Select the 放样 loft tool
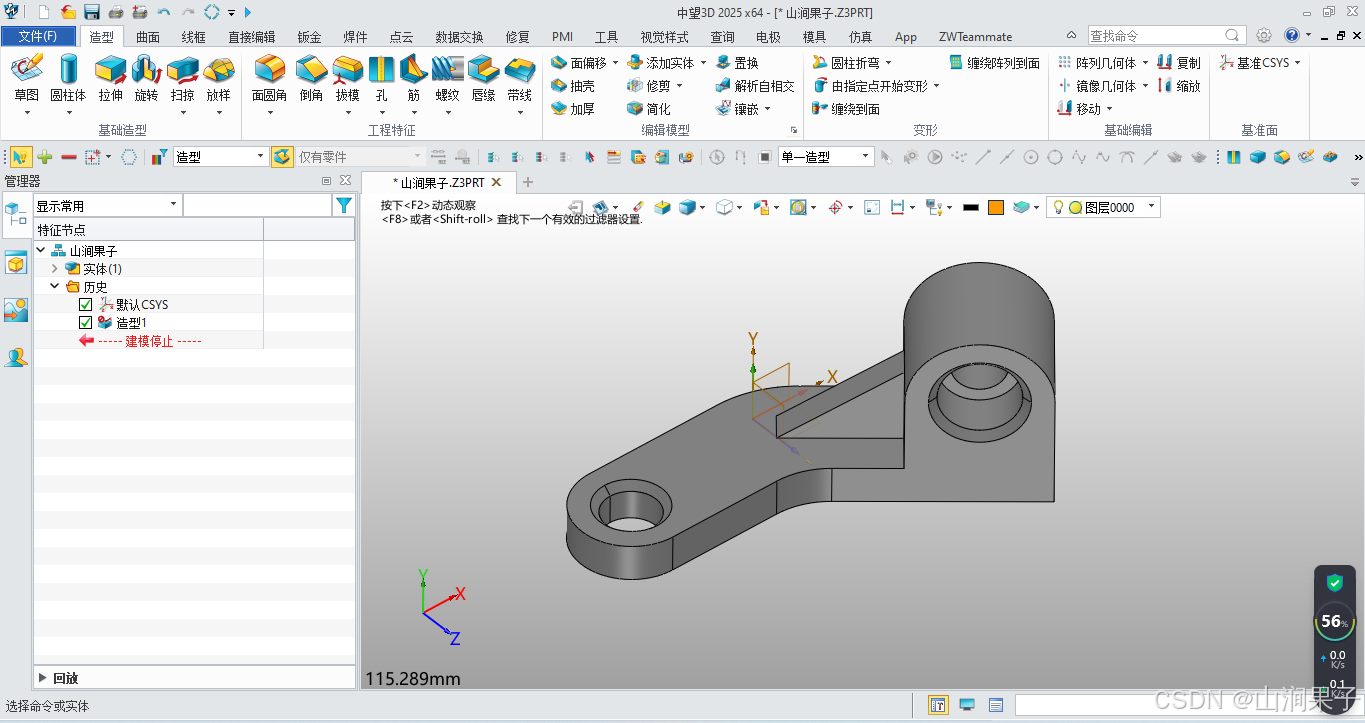 point(218,78)
